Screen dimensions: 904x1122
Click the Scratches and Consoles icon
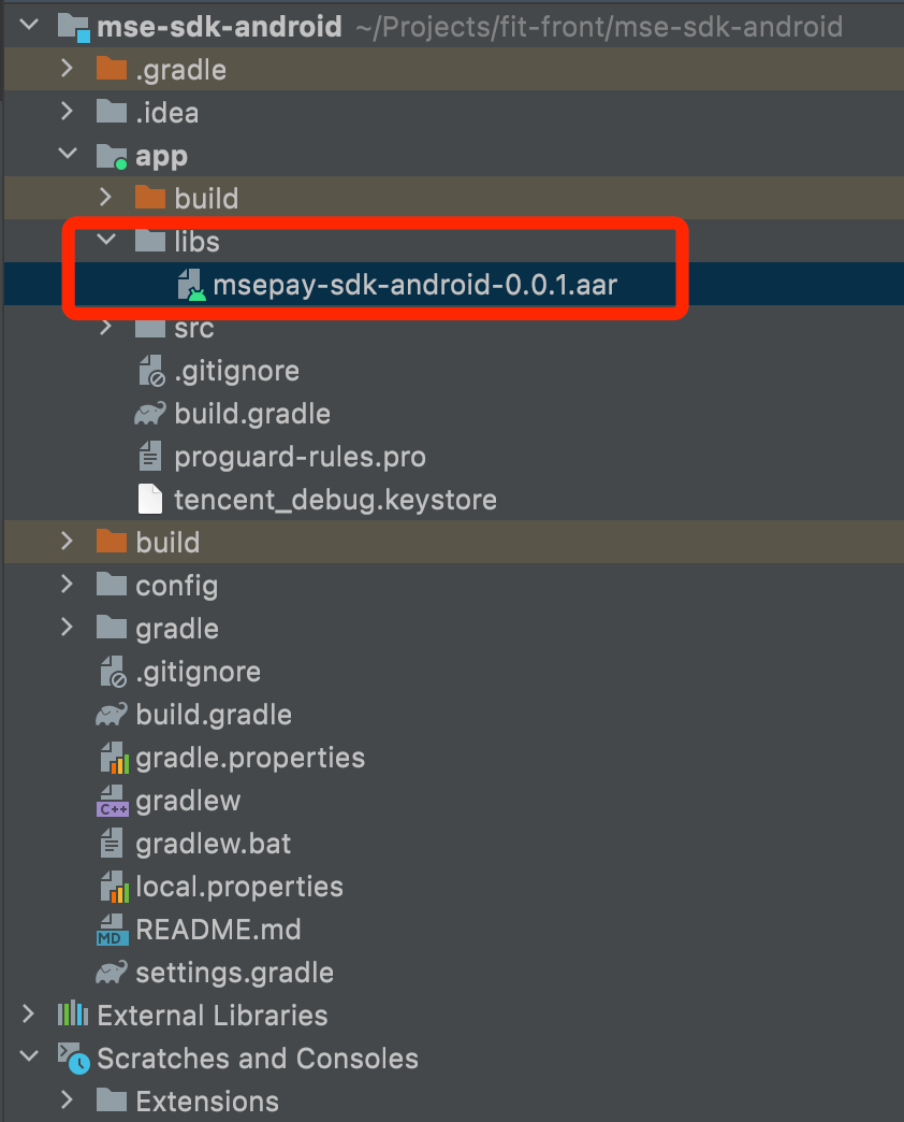(x=73, y=1058)
